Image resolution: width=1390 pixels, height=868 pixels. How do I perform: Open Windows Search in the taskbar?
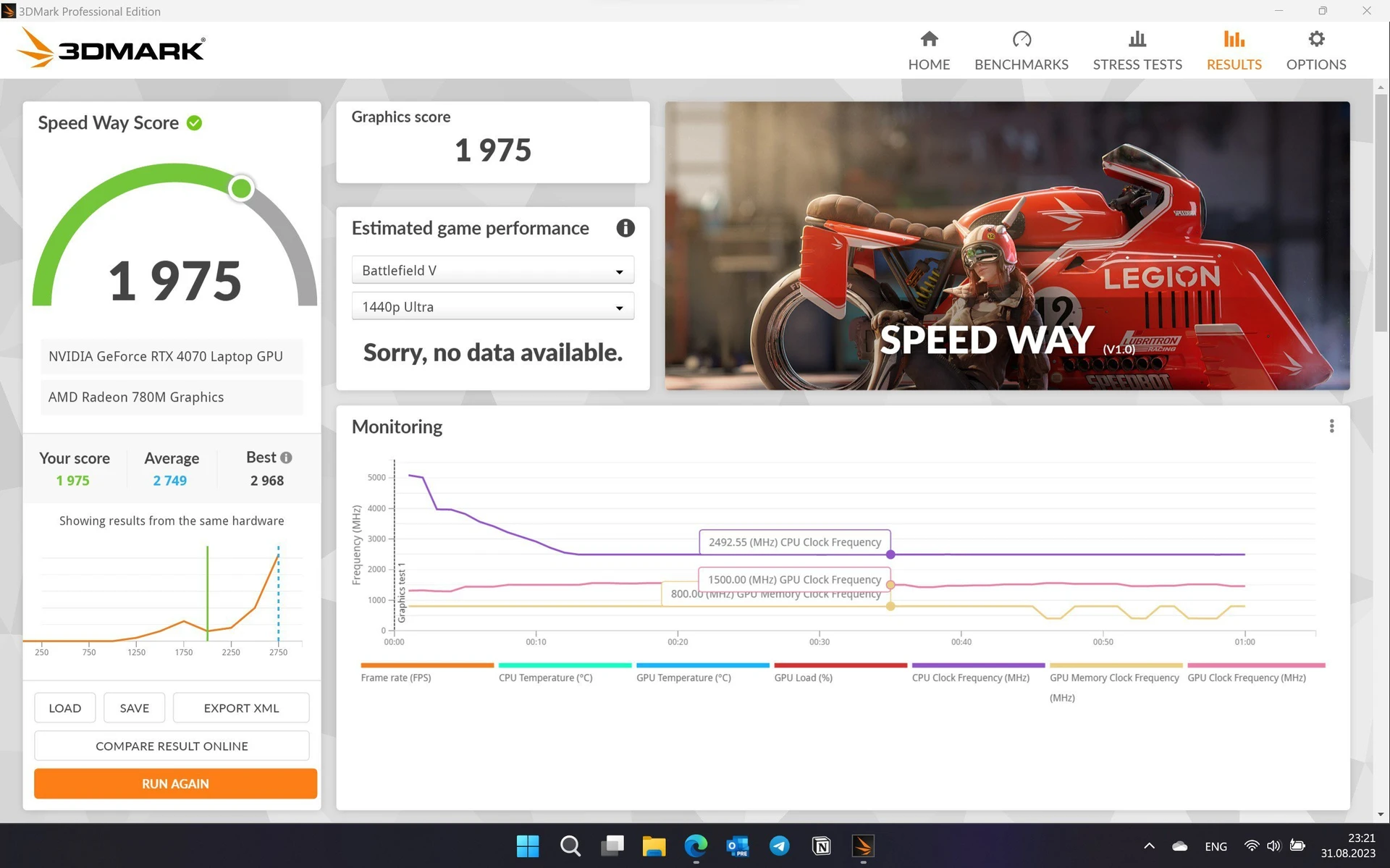(570, 846)
